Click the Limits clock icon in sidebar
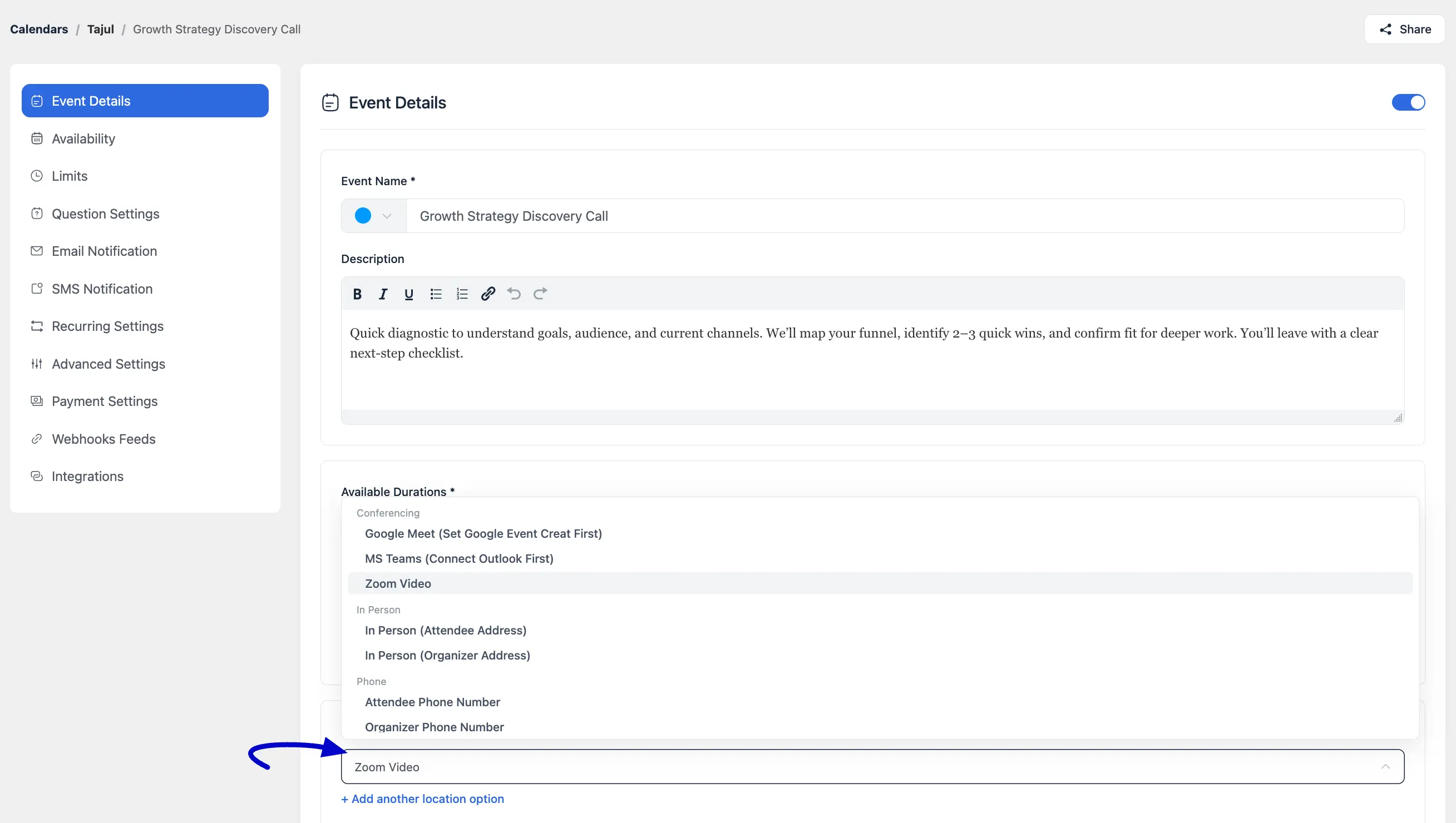 click(x=37, y=176)
